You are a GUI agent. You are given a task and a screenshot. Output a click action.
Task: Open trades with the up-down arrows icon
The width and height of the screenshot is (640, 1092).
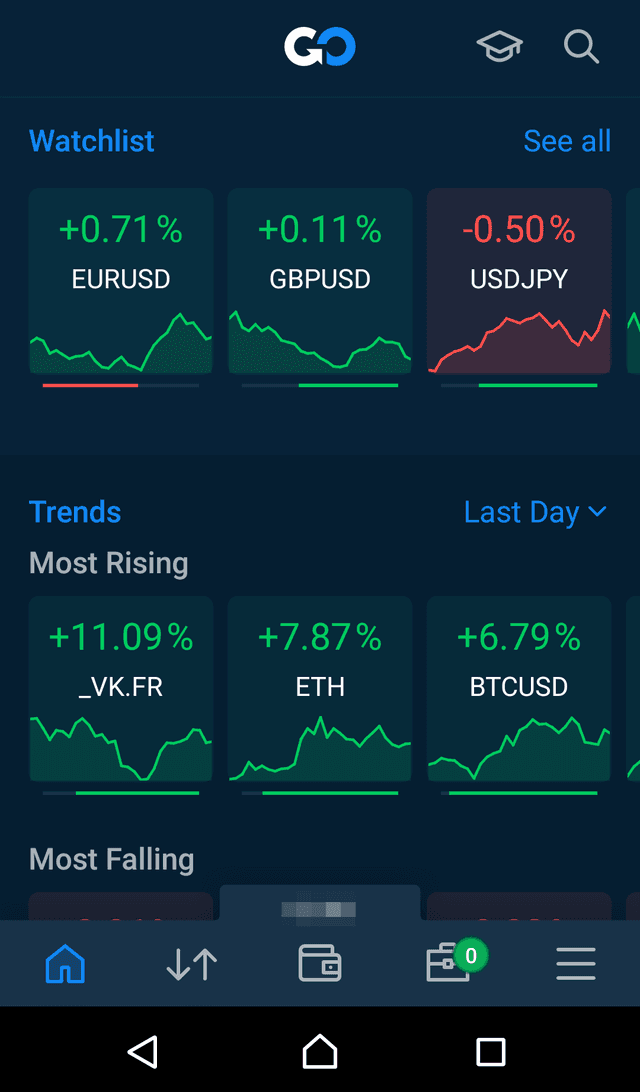[191, 963]
